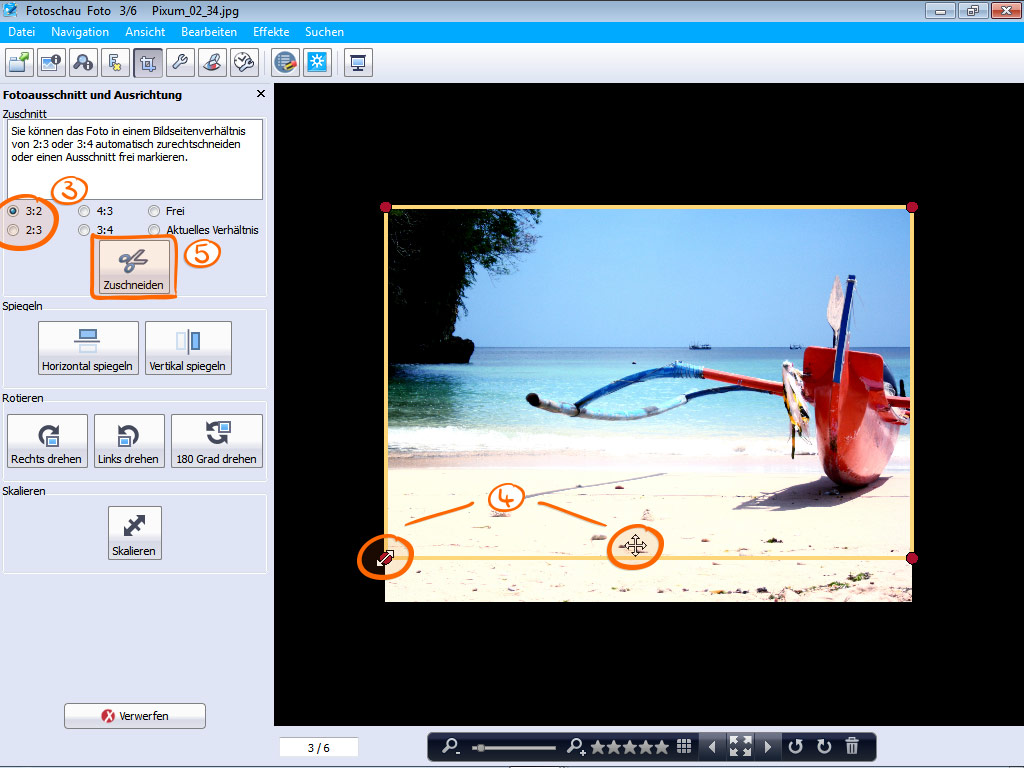Click the image info toolbar icon

pyautogui.click(x=51, y=63)
